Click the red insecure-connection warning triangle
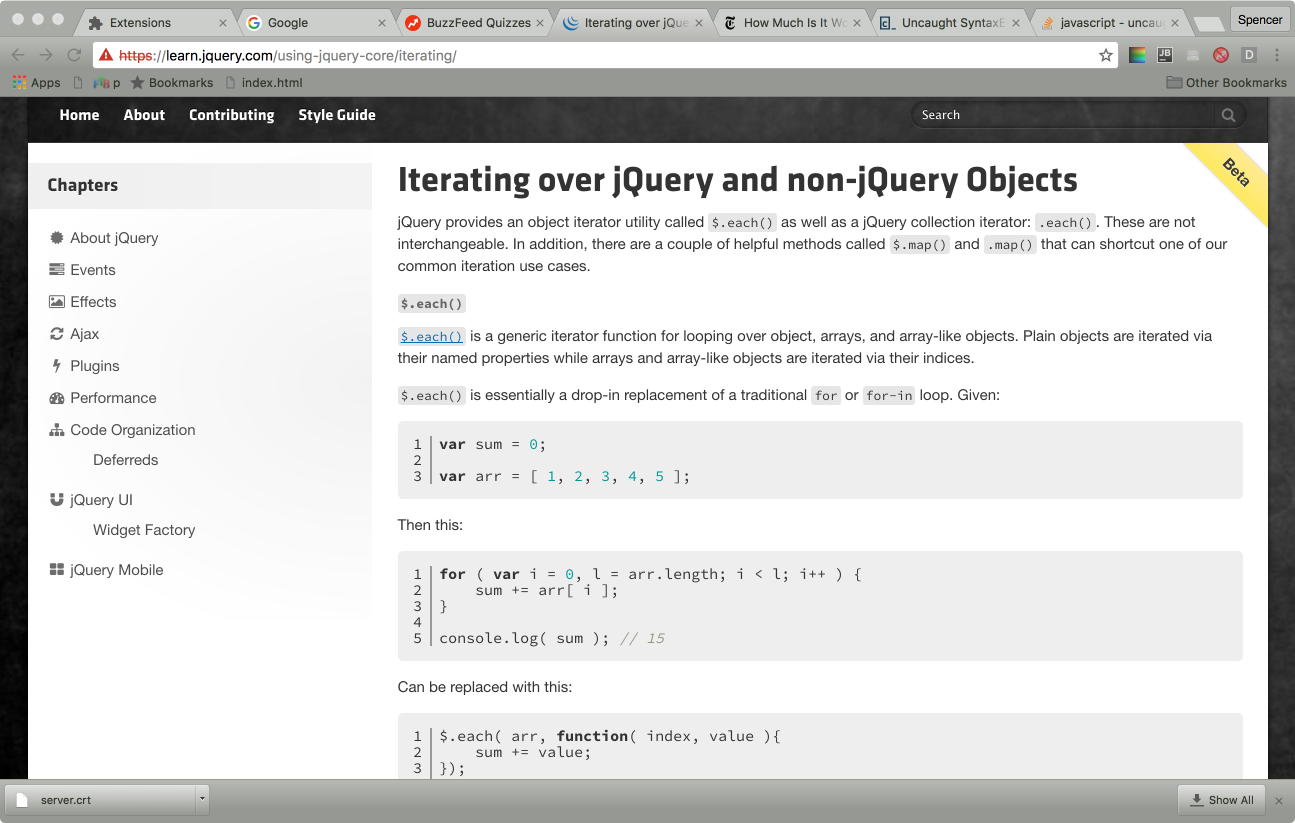 pyautogui.click(x=106, y=55)
